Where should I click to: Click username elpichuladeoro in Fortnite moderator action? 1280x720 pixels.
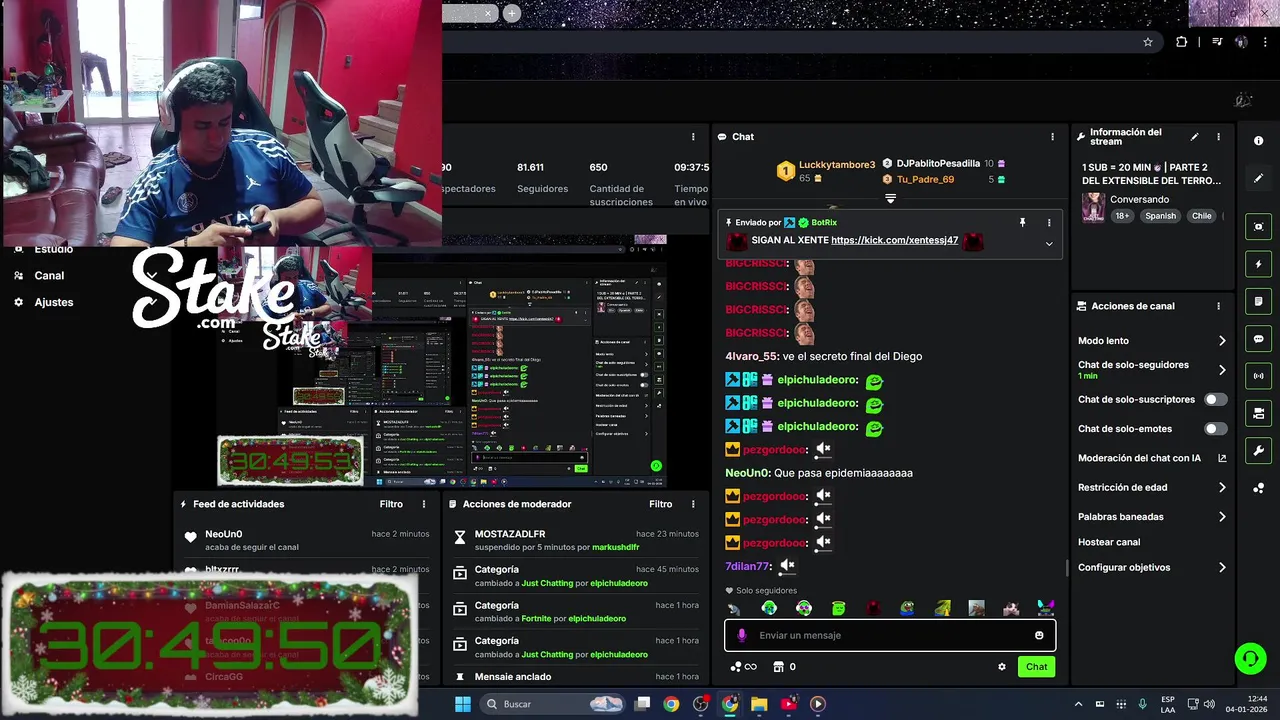click(x=597, y=619)
